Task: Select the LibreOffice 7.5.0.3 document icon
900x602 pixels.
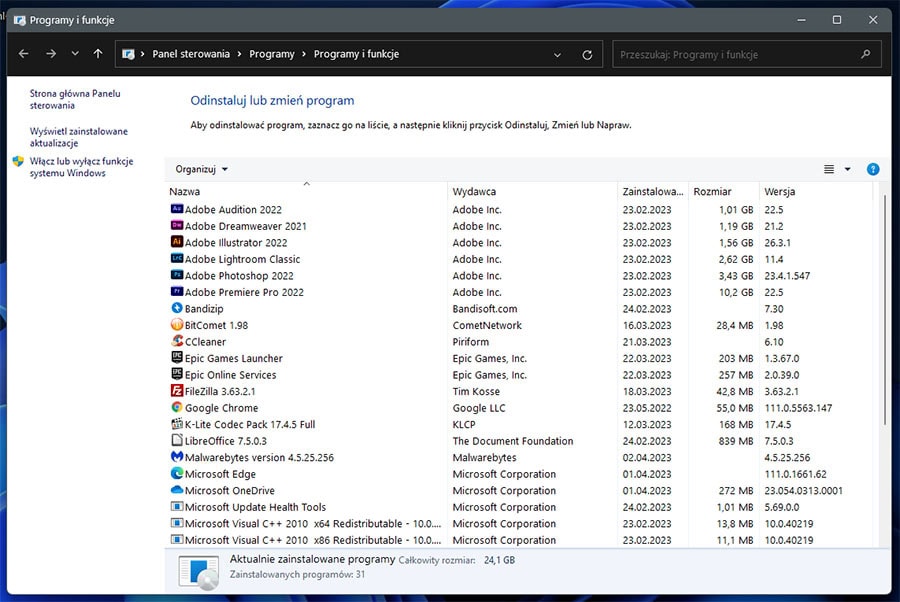Action: (177, 441)
